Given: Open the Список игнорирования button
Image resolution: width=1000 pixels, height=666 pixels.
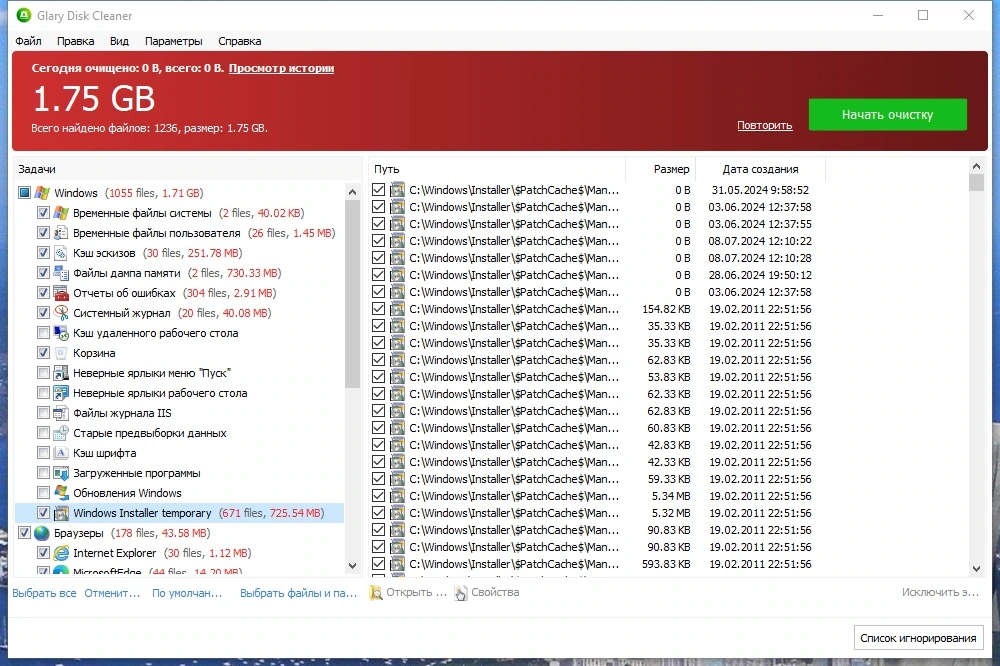Looking at the screenshot, I should [x=918, y=638].
